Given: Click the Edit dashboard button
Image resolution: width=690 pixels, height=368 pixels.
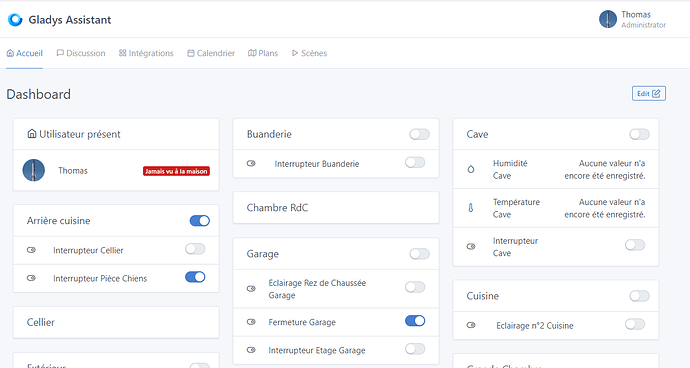Looking at the screenshot, I should [649, 93].
